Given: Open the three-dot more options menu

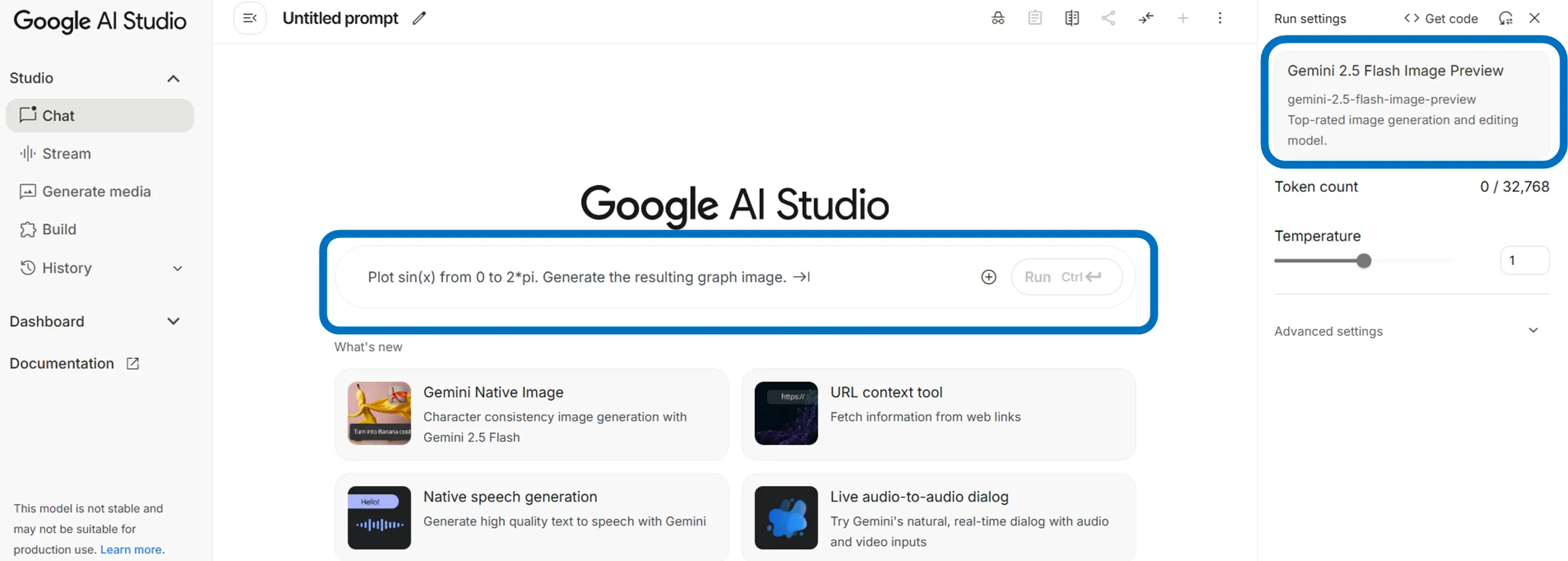Looking at the screenshot, I should 1220,18.
